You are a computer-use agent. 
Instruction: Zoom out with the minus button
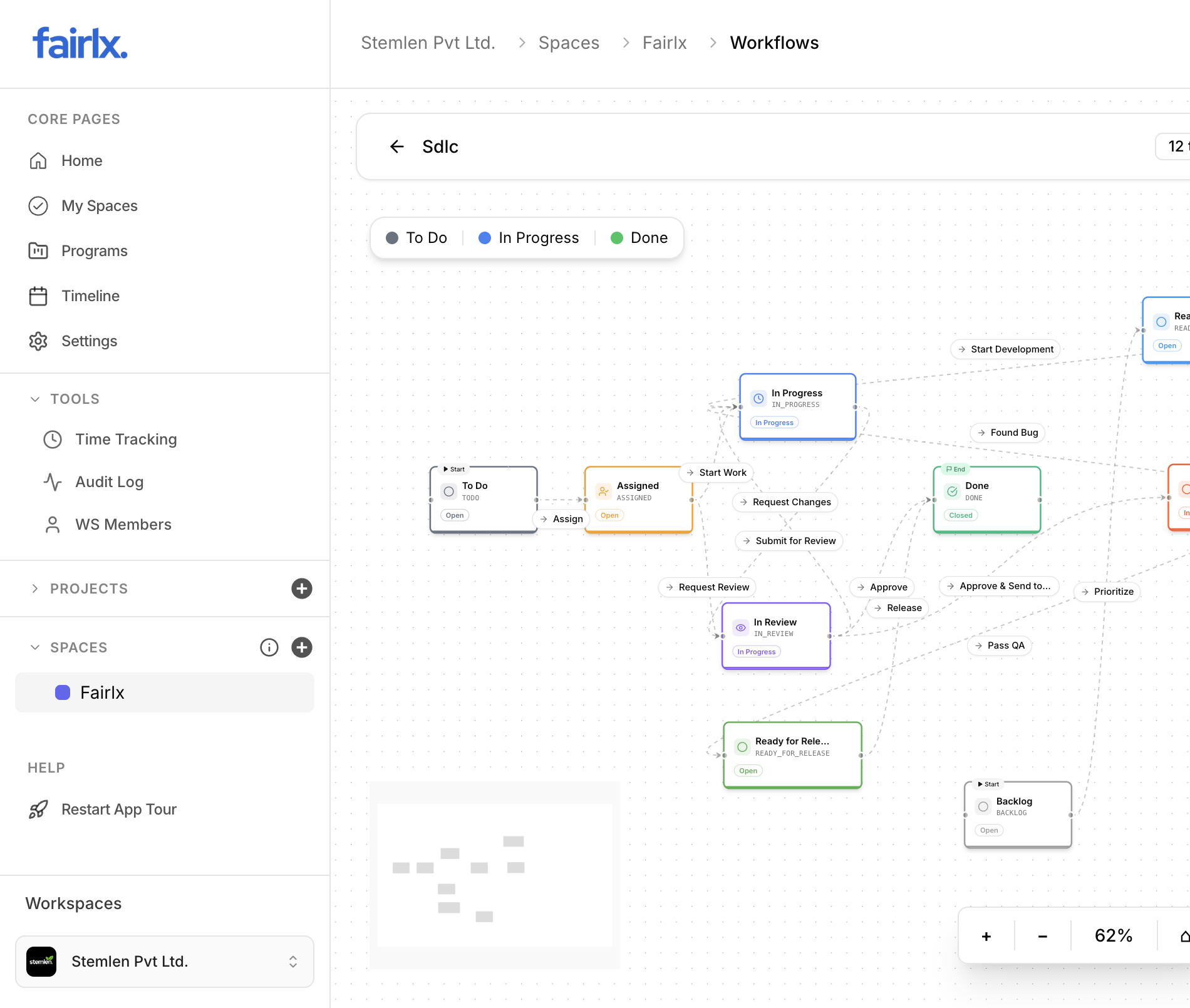[1043, 936]
